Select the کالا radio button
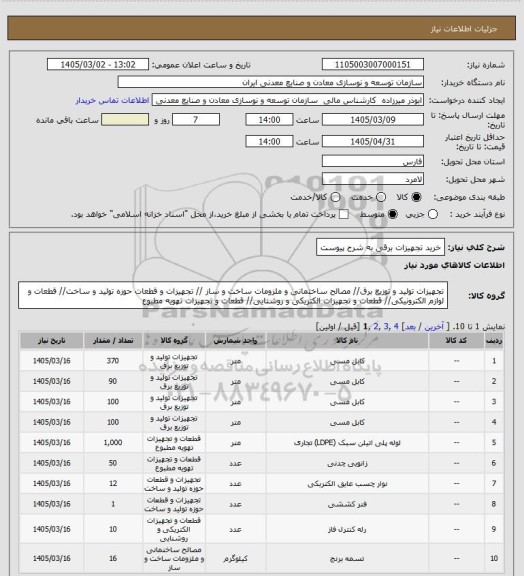The width and height of the screenshot is (524, 576). click(x=416, y=197)
